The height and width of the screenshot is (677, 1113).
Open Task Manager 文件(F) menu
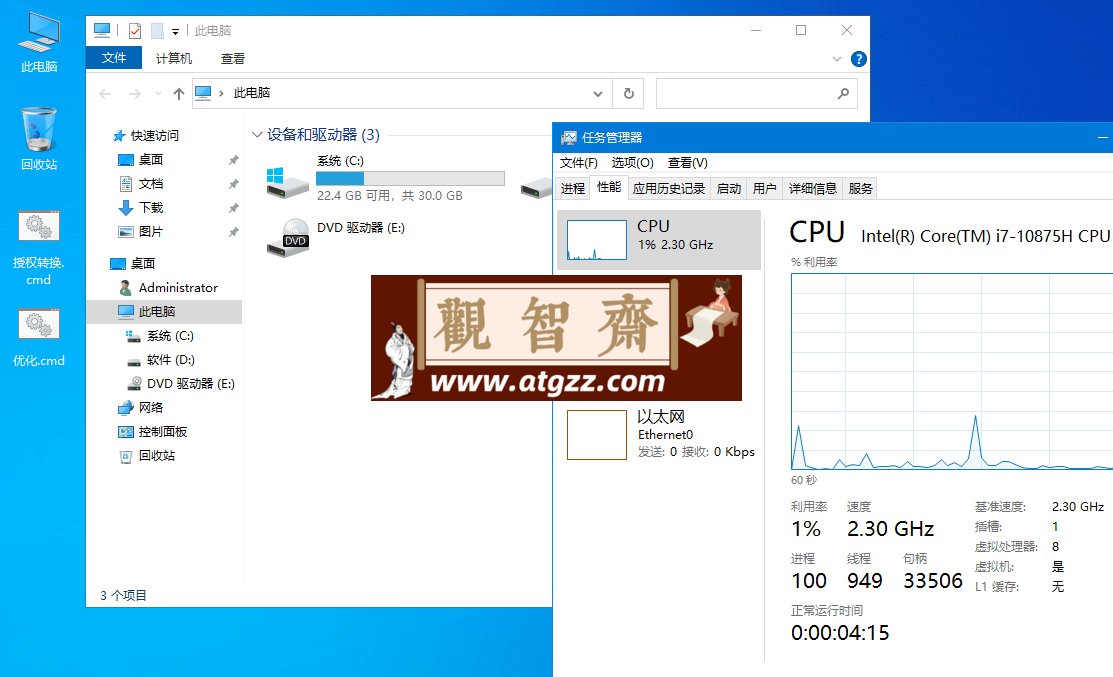coord(579,163)
